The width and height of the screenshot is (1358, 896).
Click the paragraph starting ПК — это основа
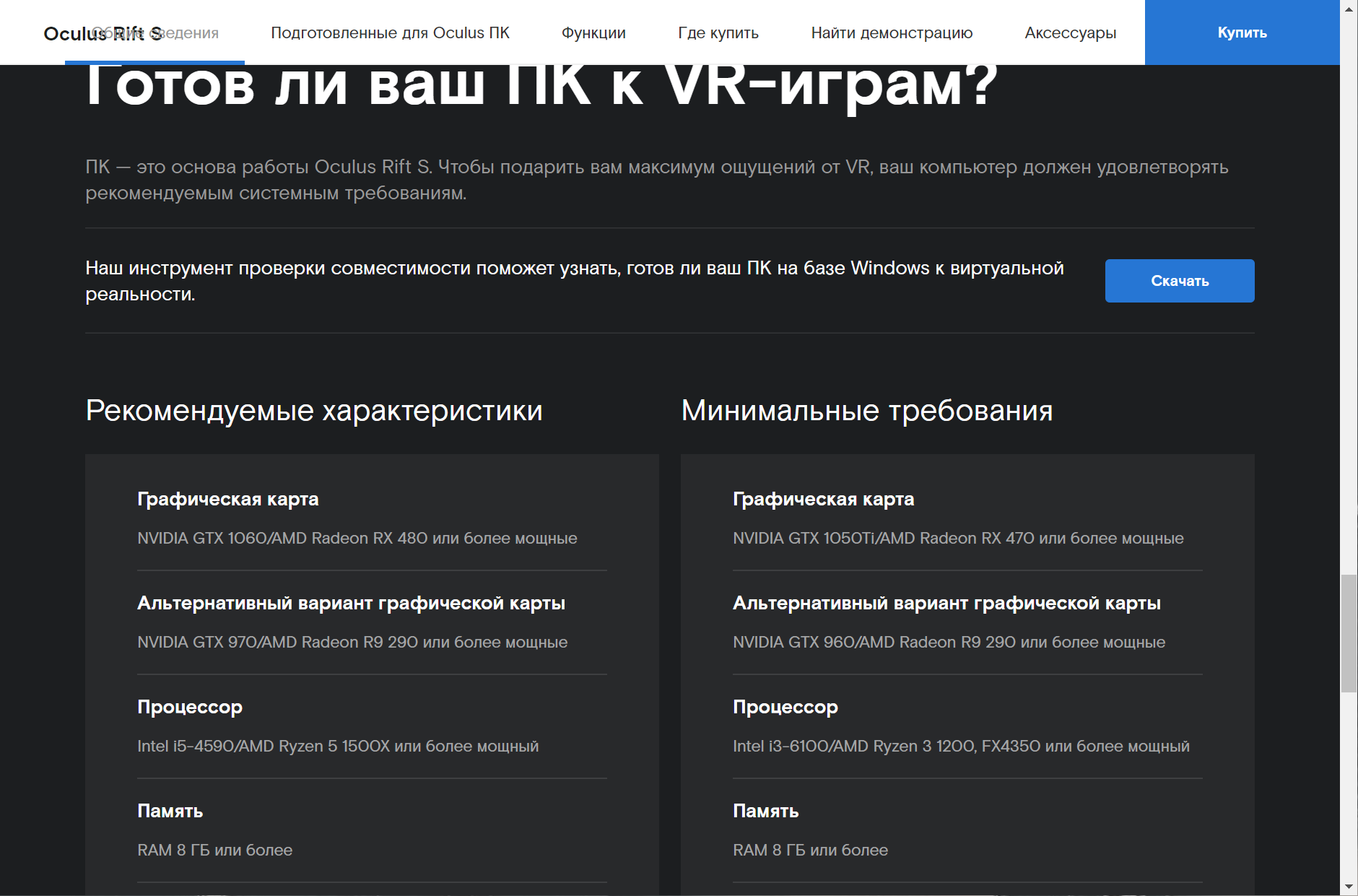click(x=657, y=180)
